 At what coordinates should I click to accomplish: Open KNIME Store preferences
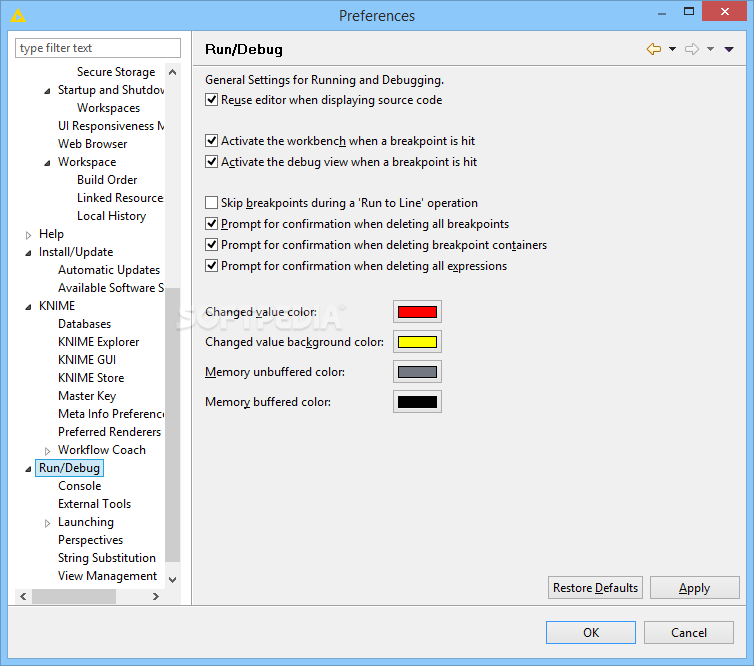[91, 377]
